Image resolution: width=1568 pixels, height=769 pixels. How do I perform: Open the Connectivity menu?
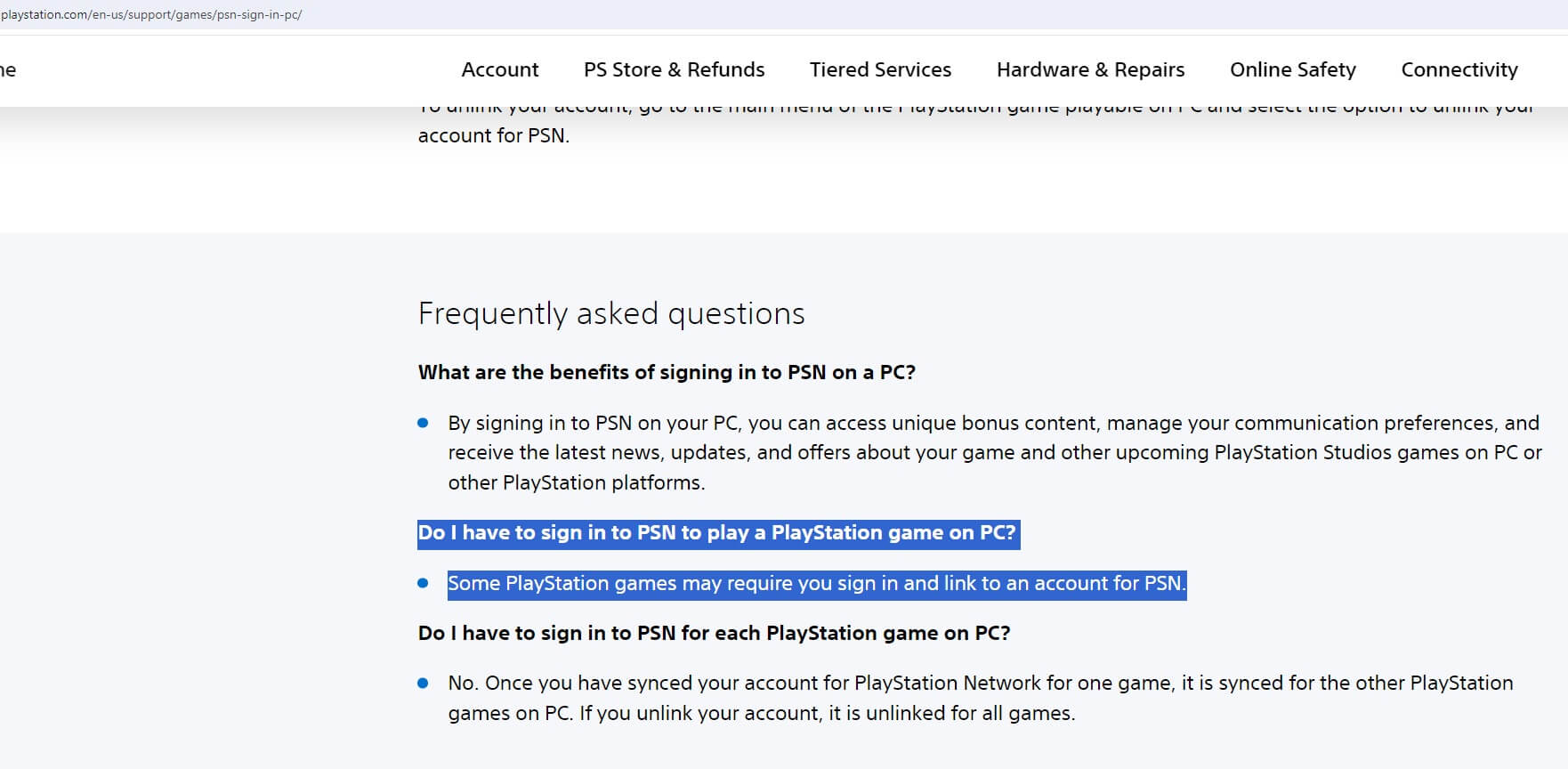(1459, 69)
